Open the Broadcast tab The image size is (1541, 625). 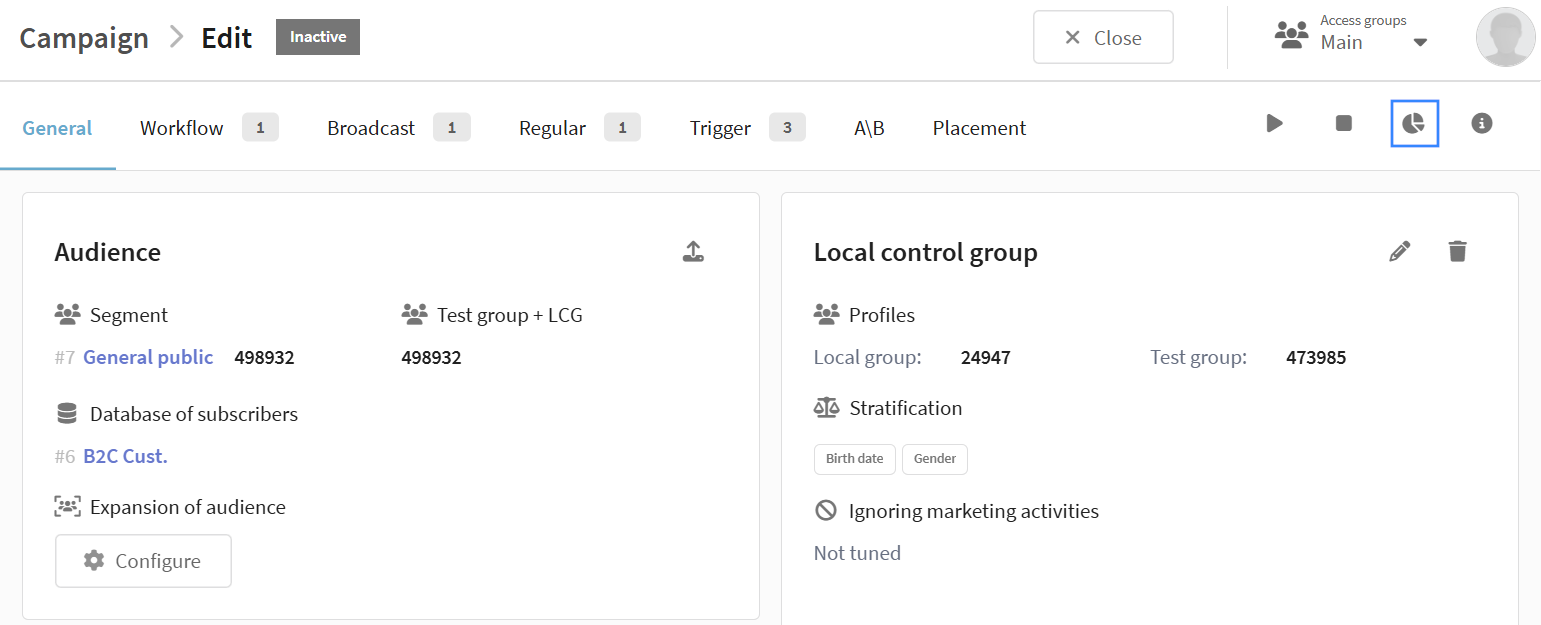tap(371, 128)
